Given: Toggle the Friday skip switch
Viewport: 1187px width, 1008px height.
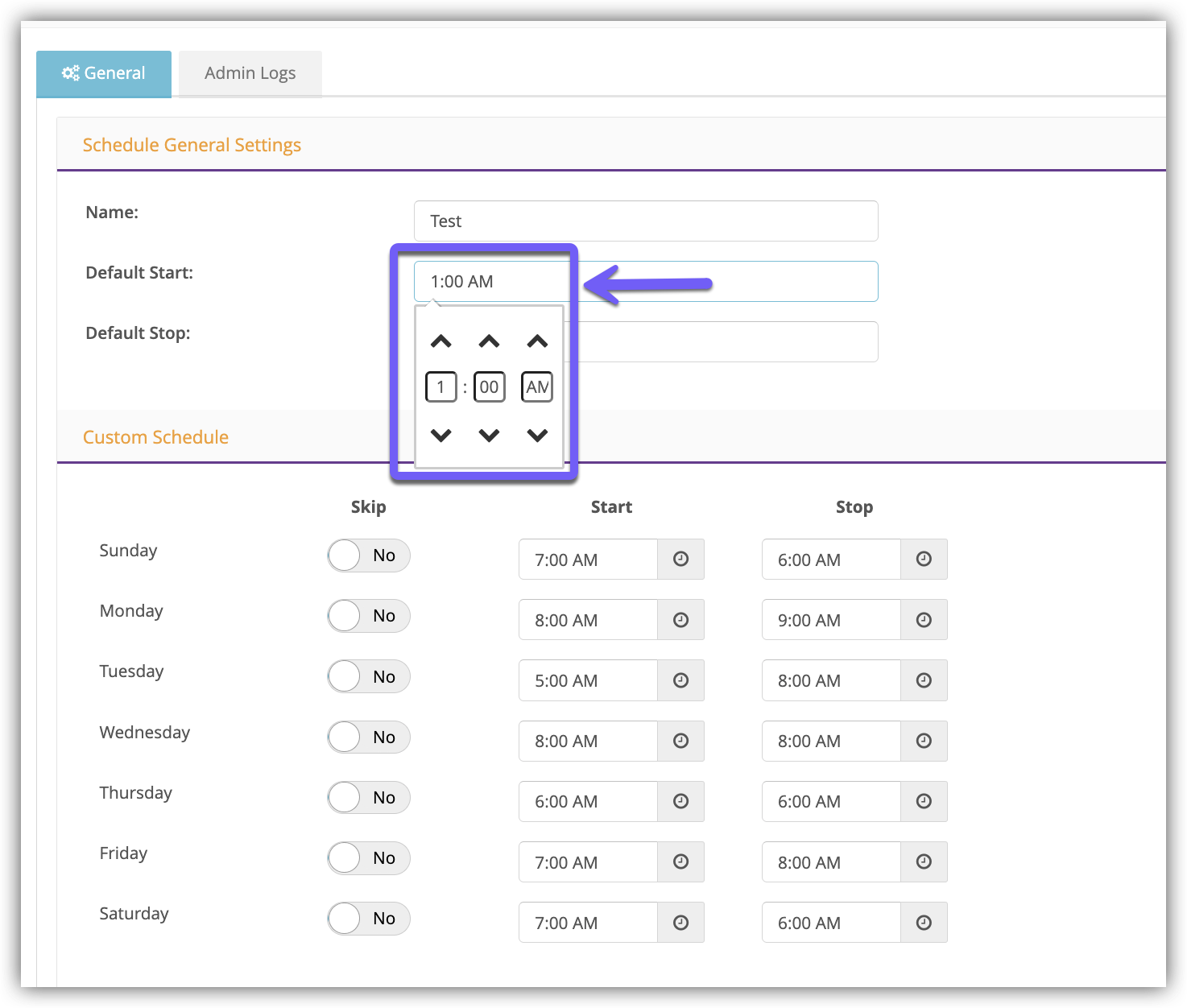Looking at the screenshot, I should pyautogui.click(x=368, y=858).
